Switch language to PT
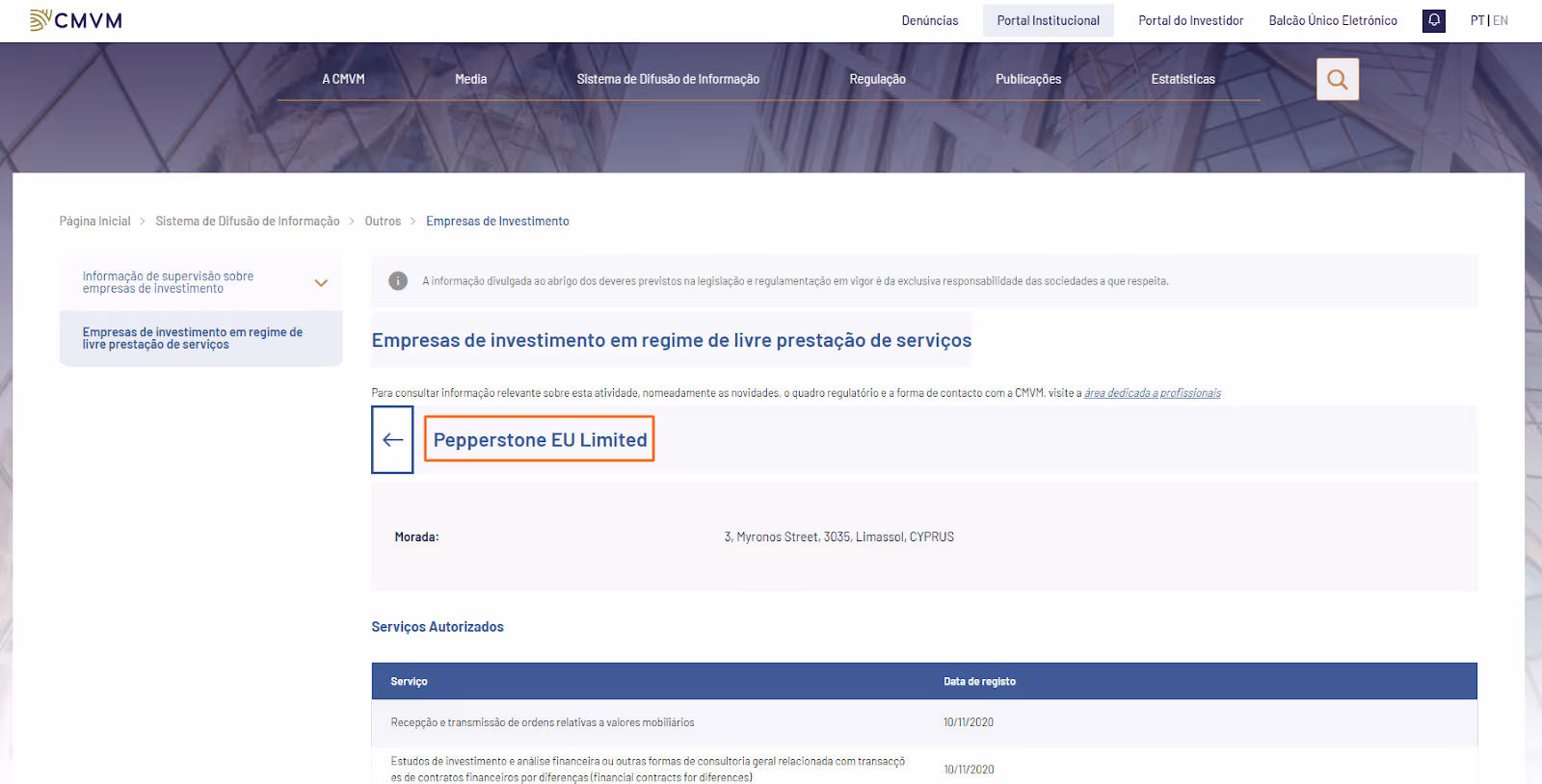 1476,20
